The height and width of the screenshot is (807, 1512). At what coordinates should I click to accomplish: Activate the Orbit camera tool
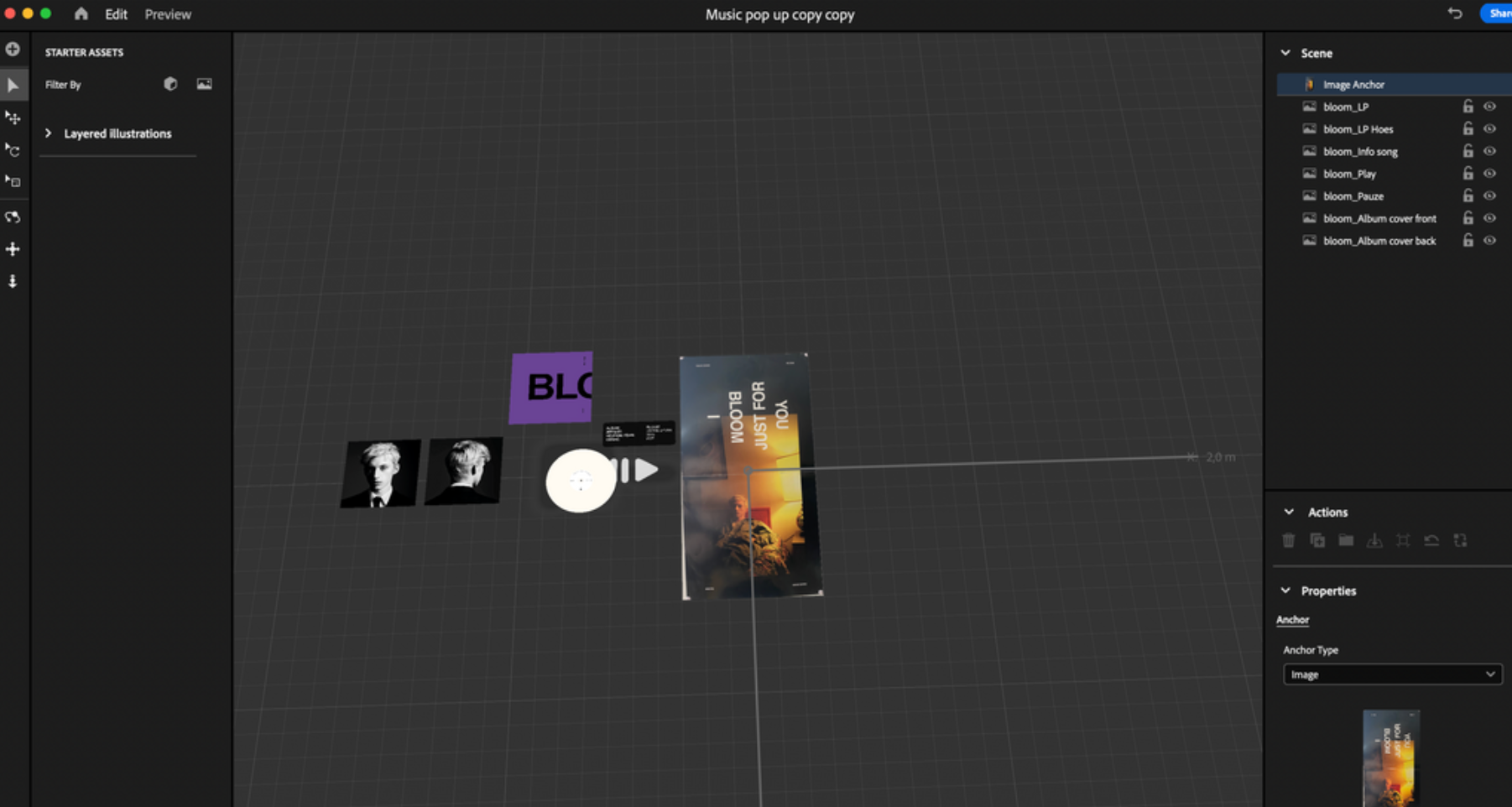pos(13,217)
